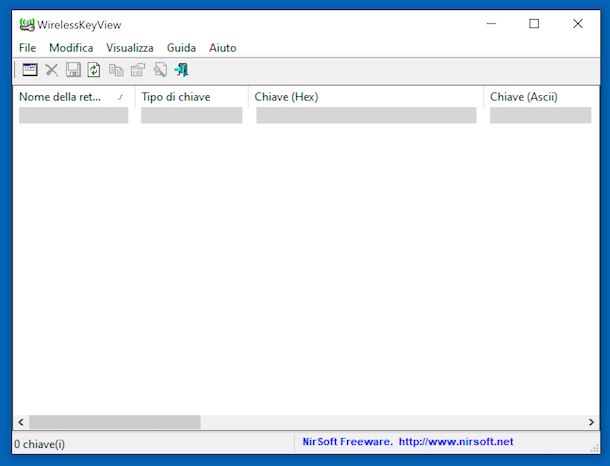Open the Properties toolbar icon
610x466 pixels.
tap(138, 70)
